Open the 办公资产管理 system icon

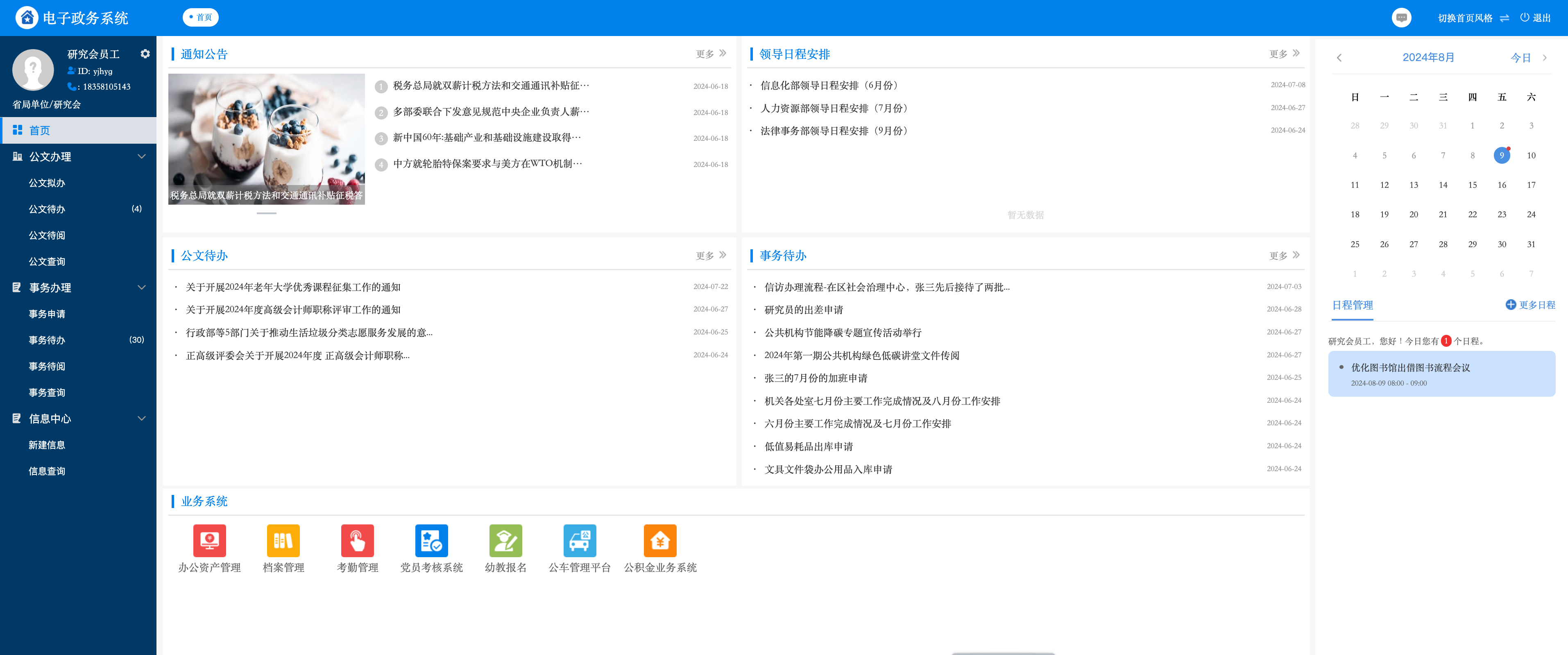point(209,540)
